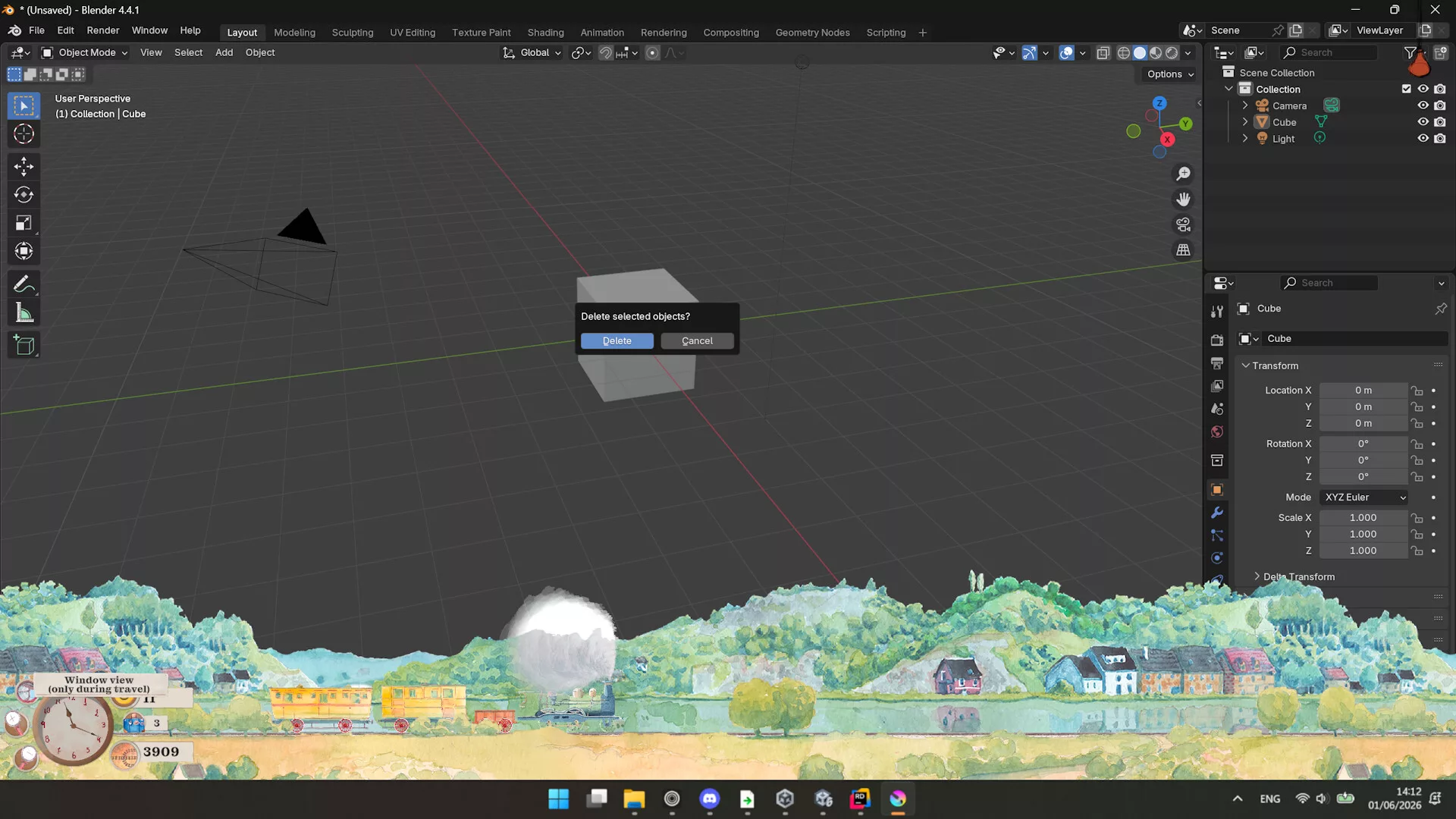1456x819 pixels.
Task: Open the Global transform orientation dropdown
Action: click(532, 52)
